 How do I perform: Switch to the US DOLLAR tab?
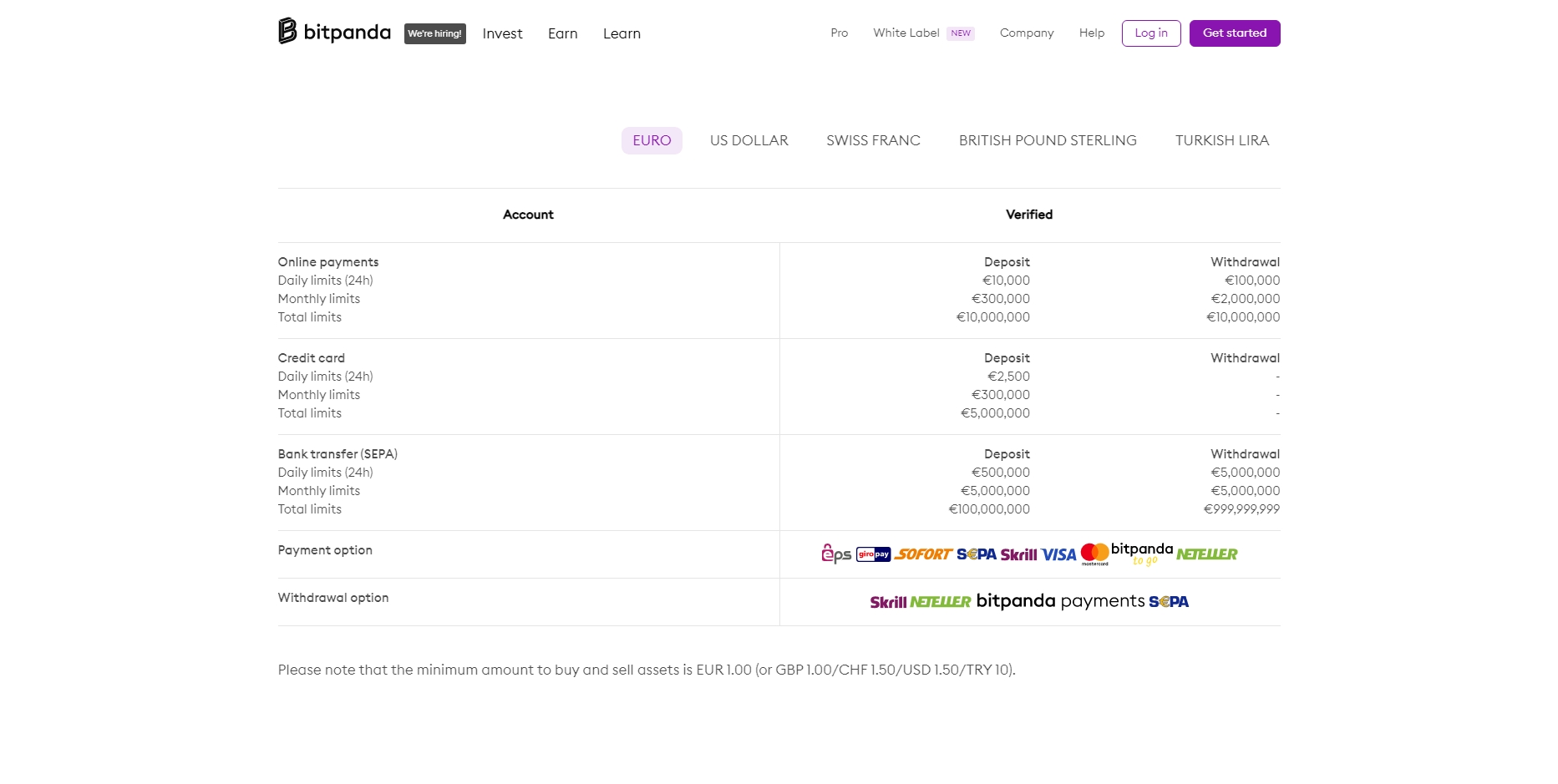(x=749, y=140)
